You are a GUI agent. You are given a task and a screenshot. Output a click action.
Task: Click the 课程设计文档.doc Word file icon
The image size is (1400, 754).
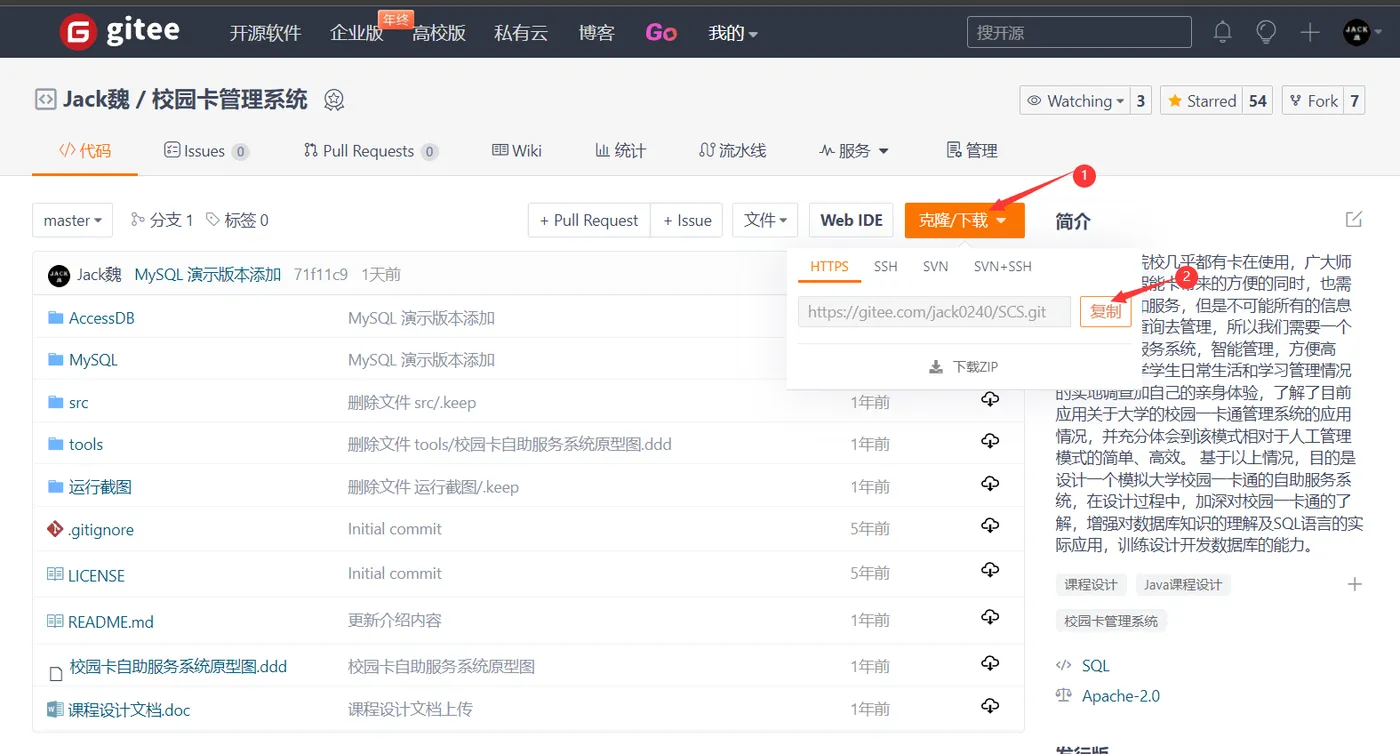tap(55, 709)
